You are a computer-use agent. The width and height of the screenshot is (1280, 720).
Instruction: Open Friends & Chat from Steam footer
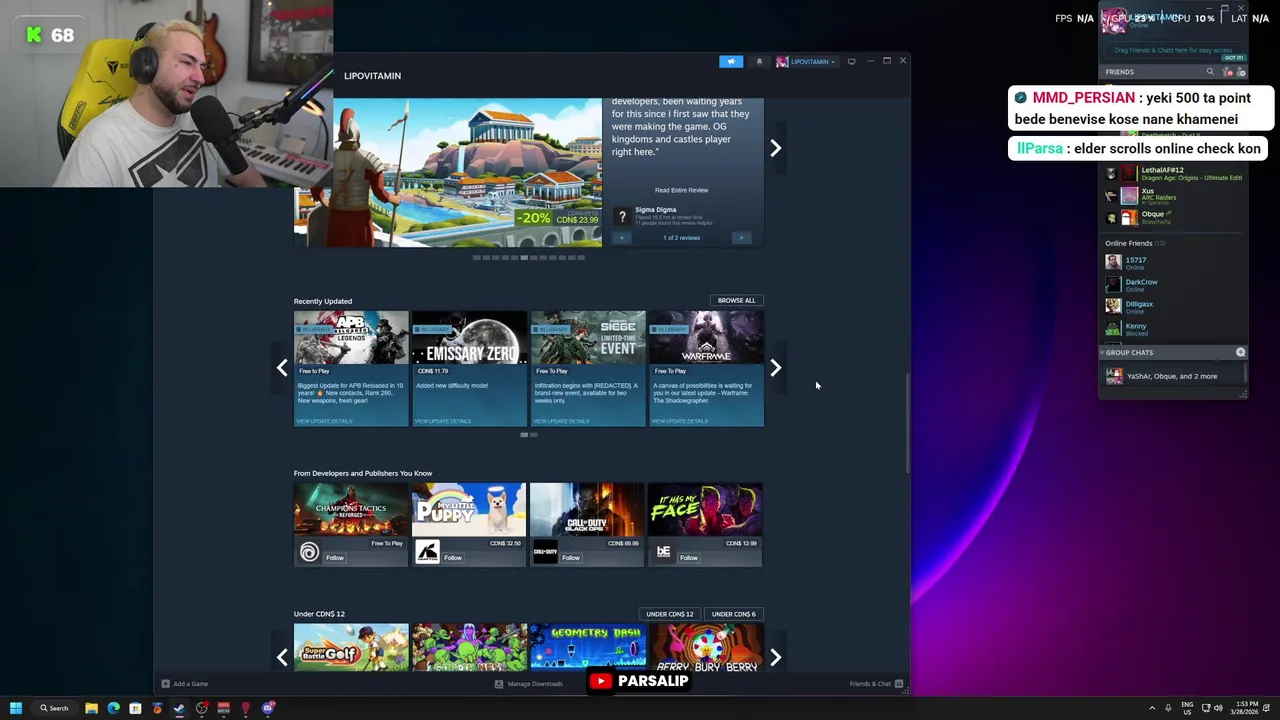click(x=876, y=684)
